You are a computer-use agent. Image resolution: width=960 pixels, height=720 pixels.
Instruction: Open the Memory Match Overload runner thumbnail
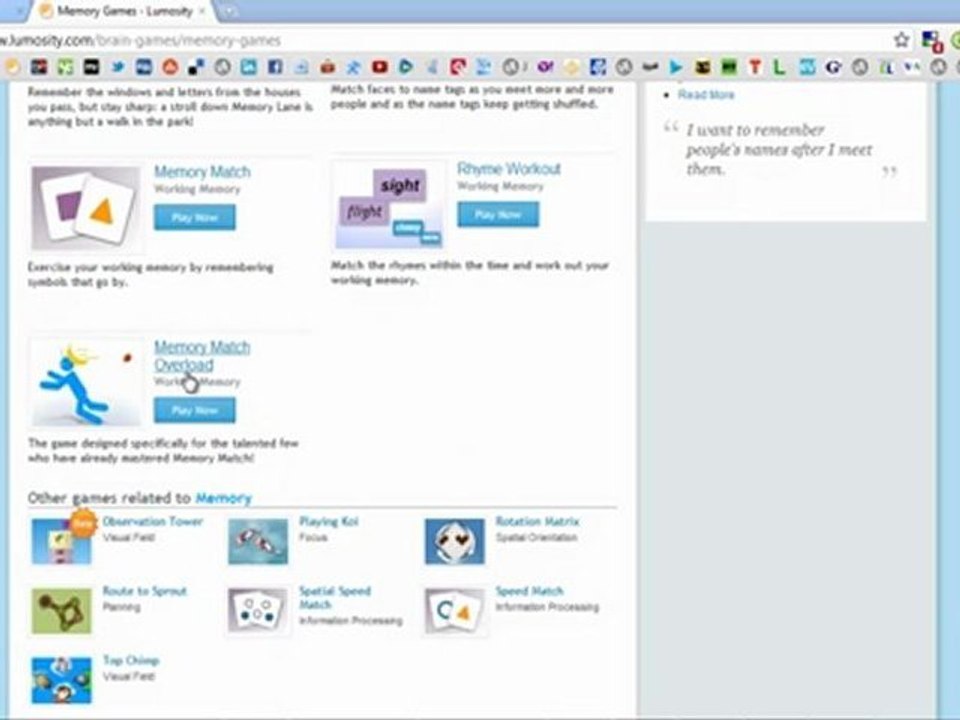pos(86,383)
